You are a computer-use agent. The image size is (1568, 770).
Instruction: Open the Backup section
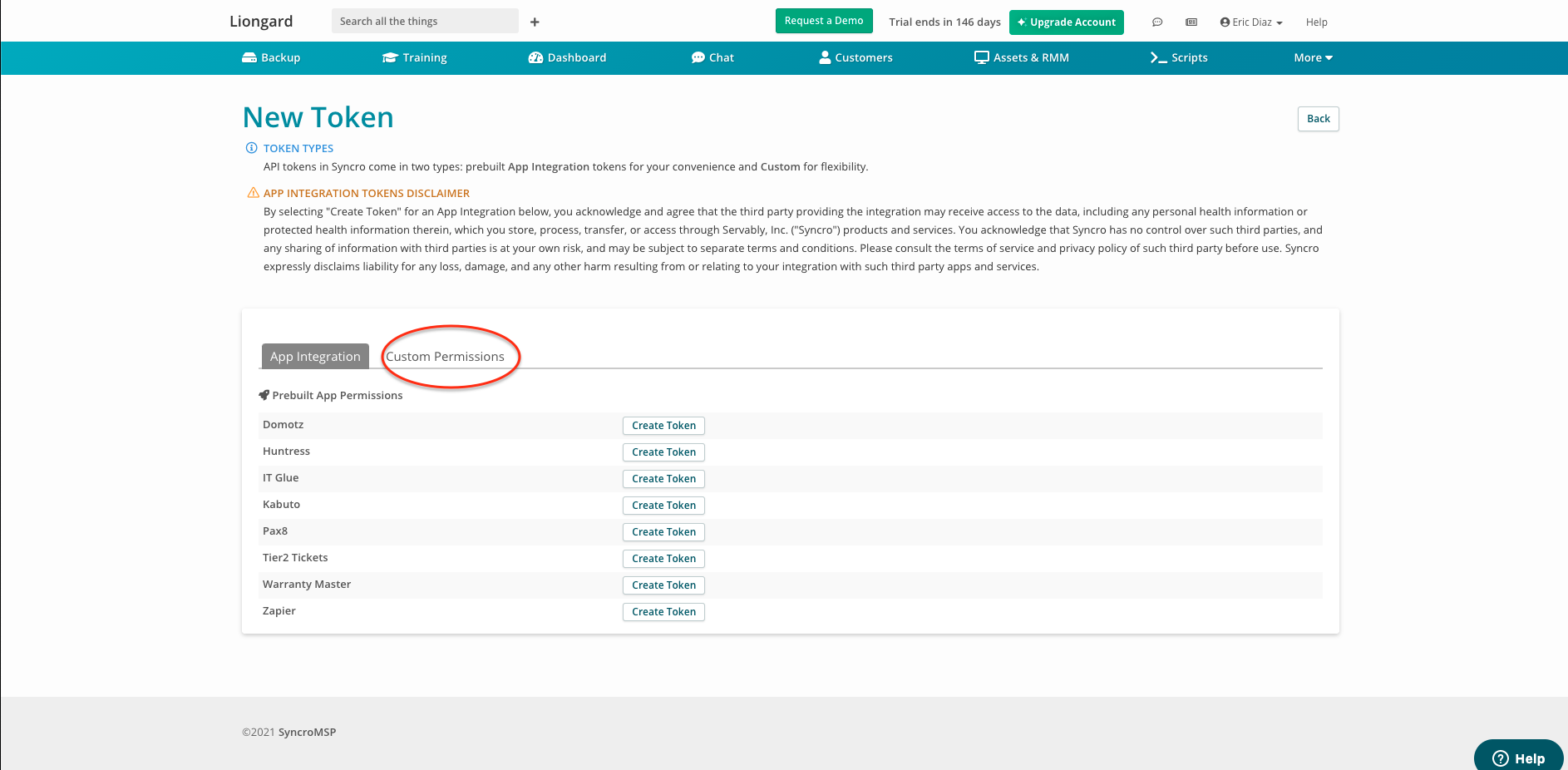pyautogui.click(x=271, y=57)
